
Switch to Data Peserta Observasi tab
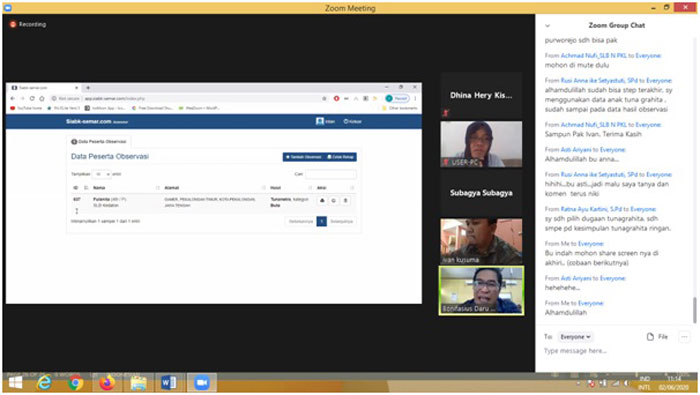pyautogui.click(x=99, y=141)
